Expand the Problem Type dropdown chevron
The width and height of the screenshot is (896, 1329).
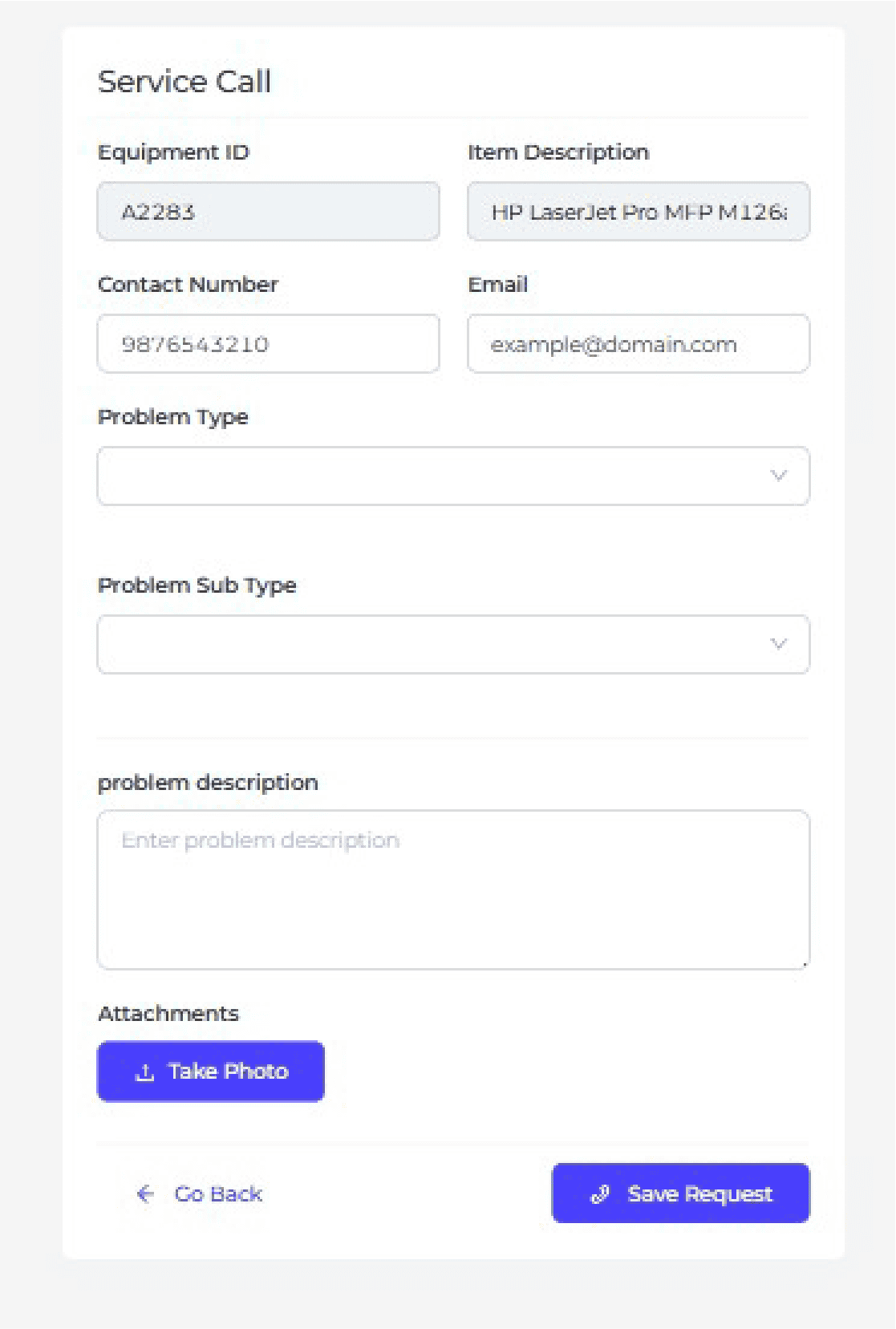778,476
